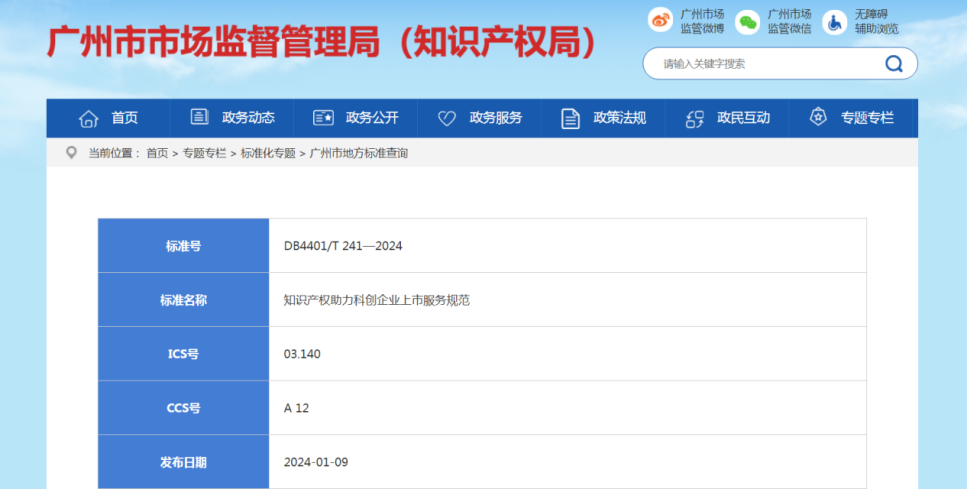Focus the 请输入关键字搜索 search field
Image resolution: width=967 pixels, height=489 pixels.
(760, 64)
